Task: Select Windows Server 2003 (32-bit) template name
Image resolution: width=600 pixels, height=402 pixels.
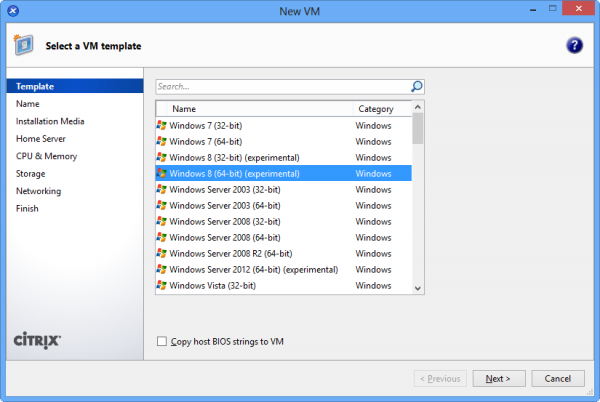Action: pos(225,190)
